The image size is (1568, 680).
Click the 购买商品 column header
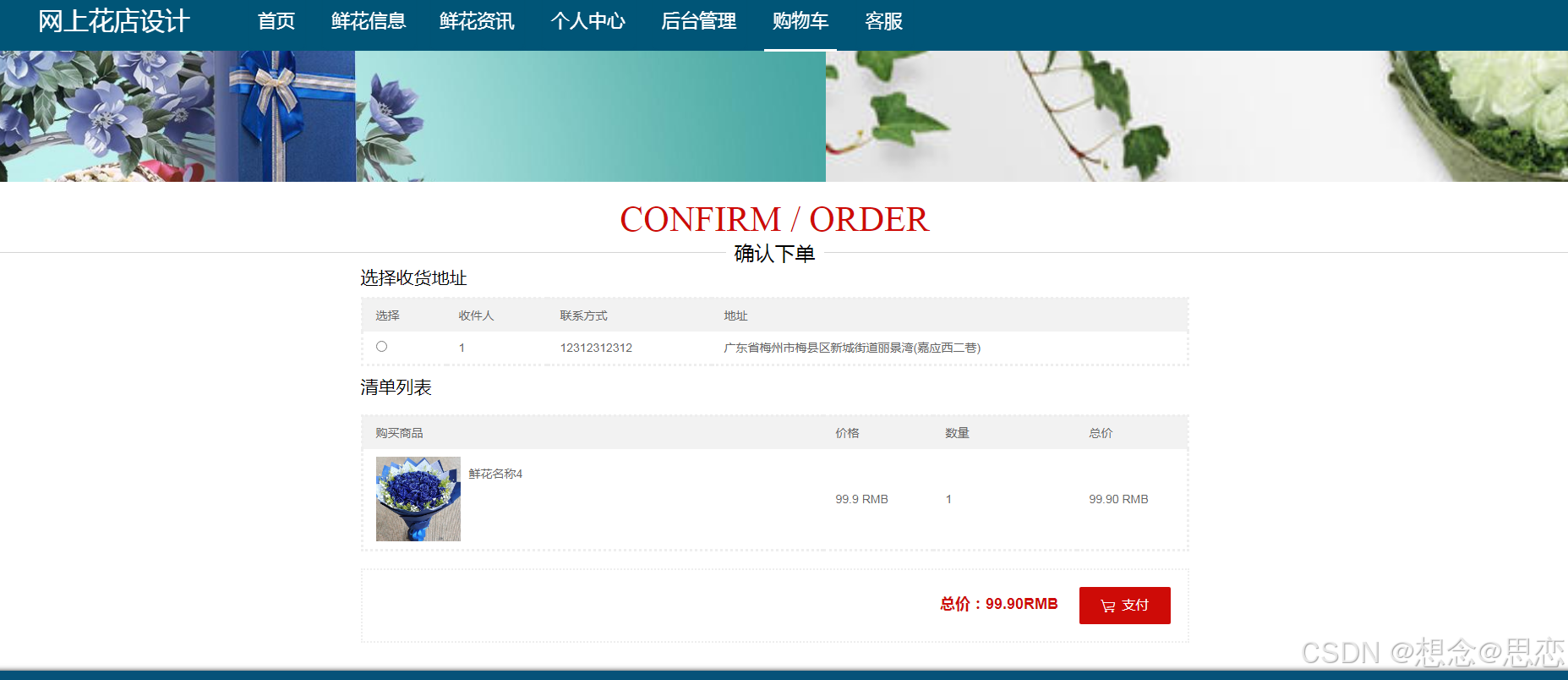click(399, 433)
